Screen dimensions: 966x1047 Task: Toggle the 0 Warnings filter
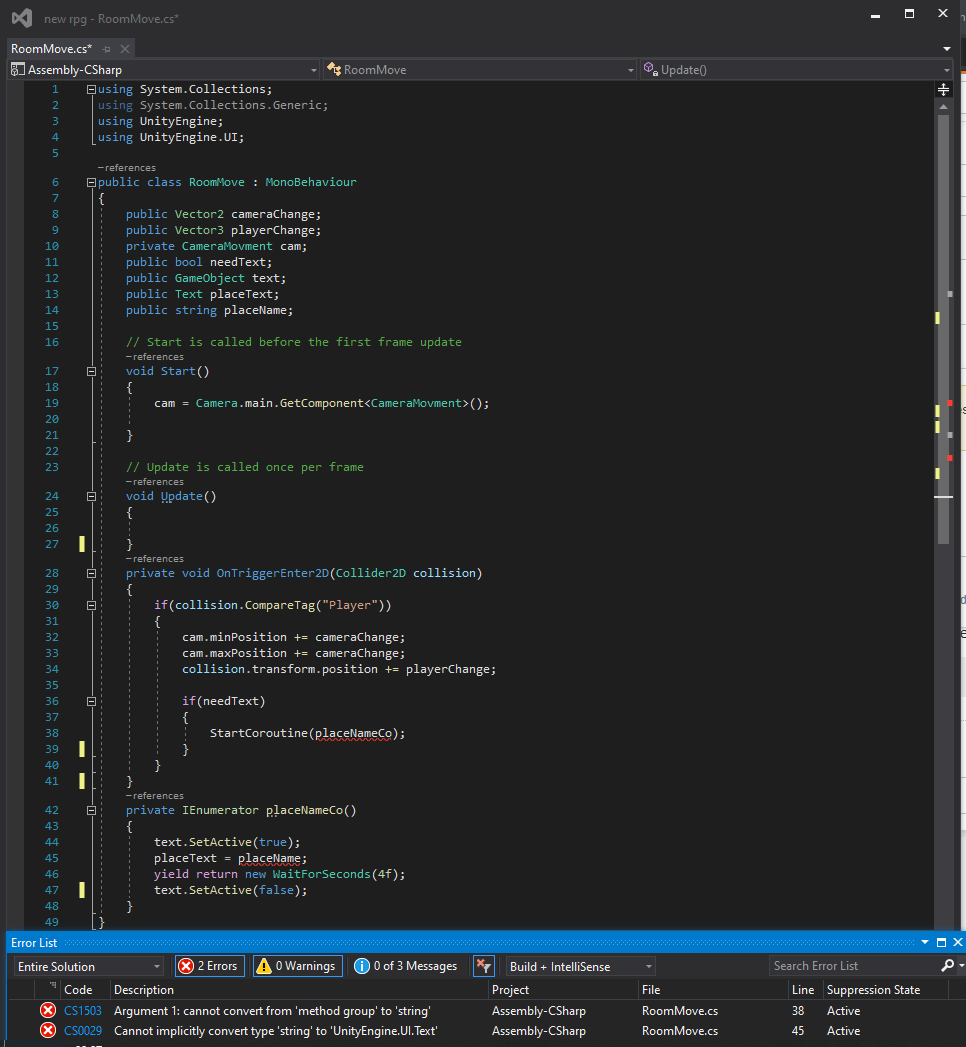pos(297,966)
